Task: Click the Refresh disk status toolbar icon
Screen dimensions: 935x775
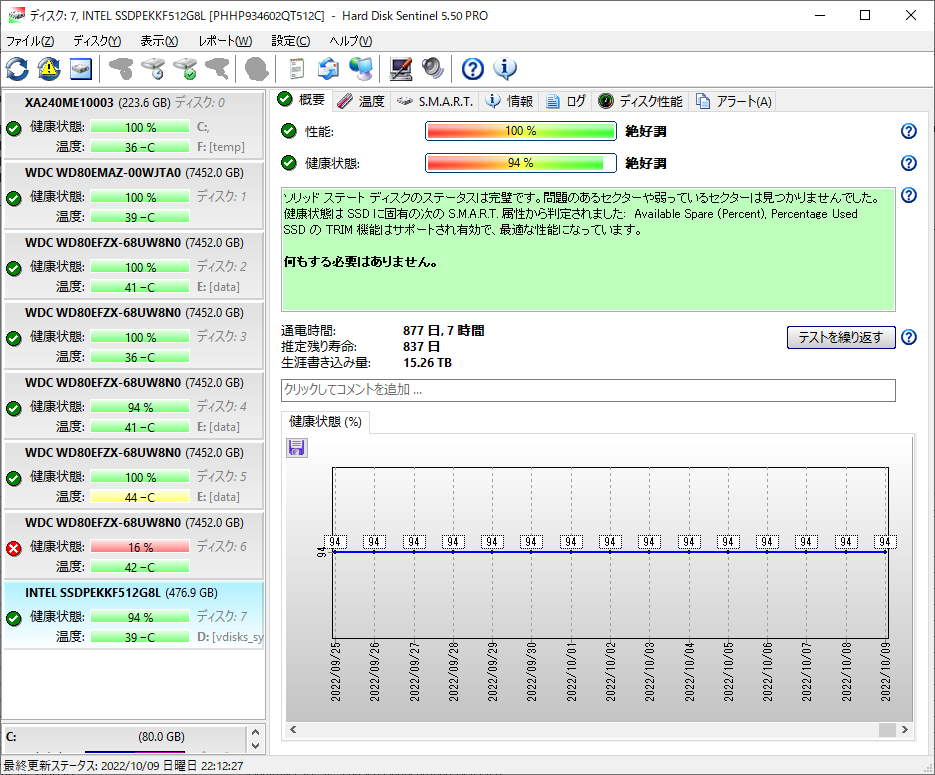Action: [x=17, y=69]
